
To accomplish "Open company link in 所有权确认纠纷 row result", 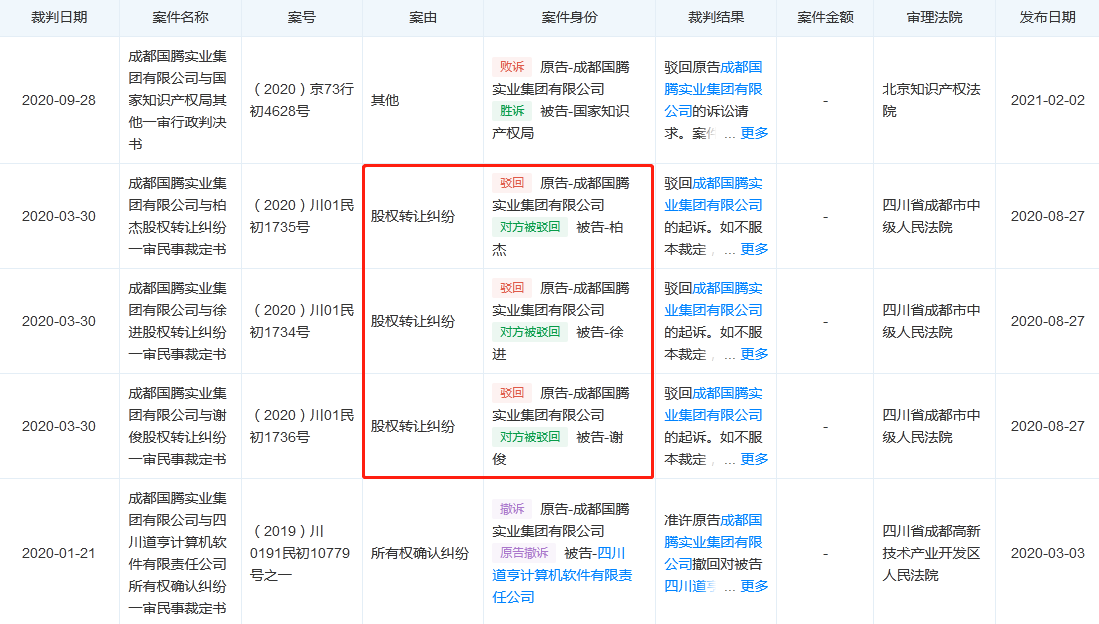I will pyautogui.click(x=714, y=542).
